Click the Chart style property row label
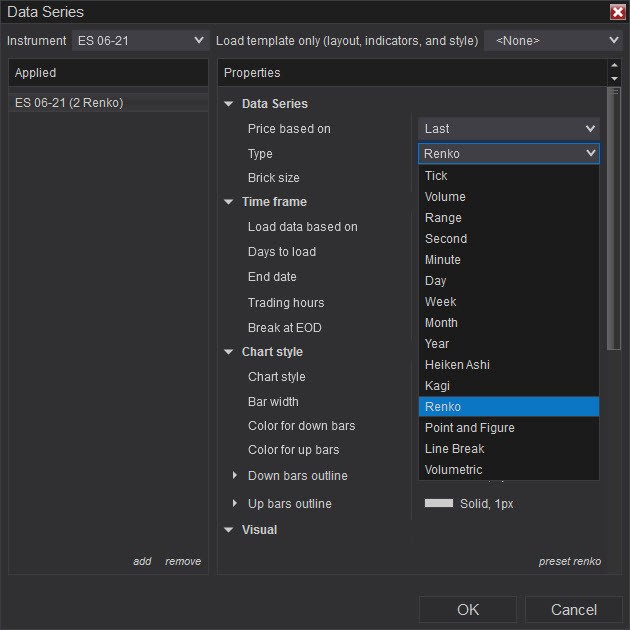 pos(276,377)
